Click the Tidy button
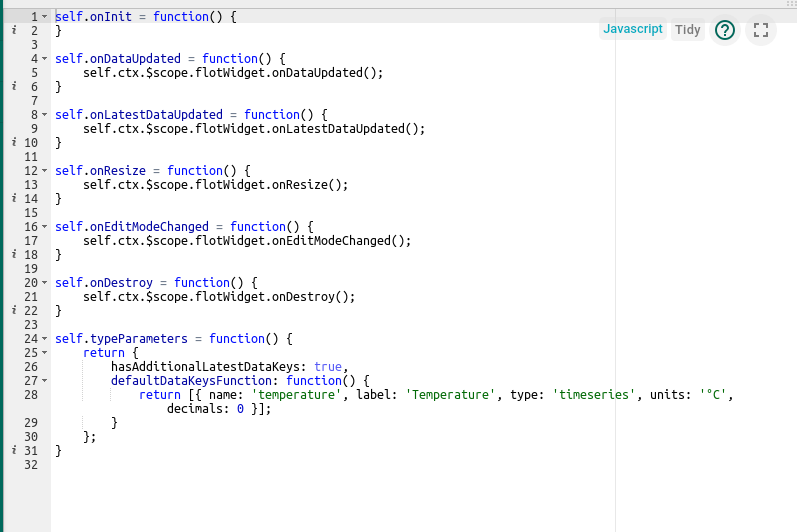Screen dimensions: 797x532 click(687, 29)
